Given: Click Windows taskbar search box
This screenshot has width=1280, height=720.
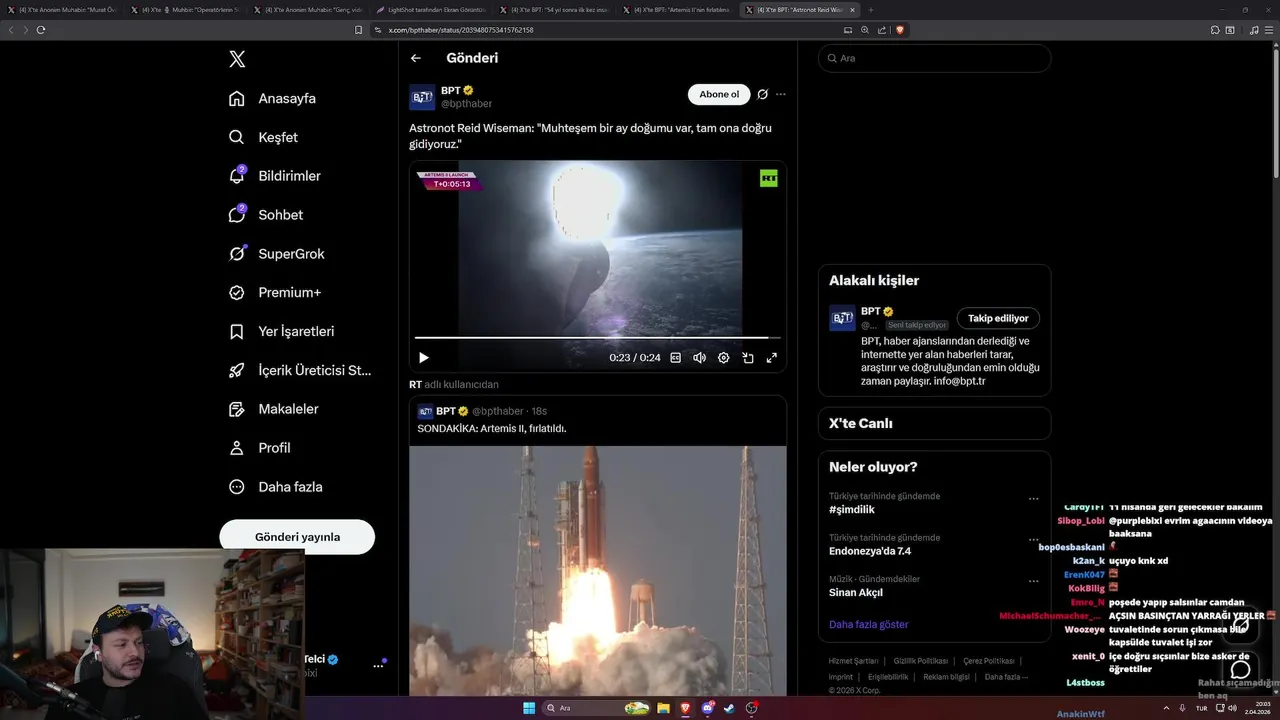Looking at the screenshot, I should 597,708.
